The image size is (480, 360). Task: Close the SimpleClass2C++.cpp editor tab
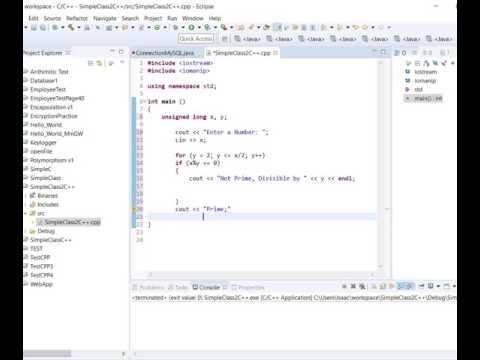275,53
